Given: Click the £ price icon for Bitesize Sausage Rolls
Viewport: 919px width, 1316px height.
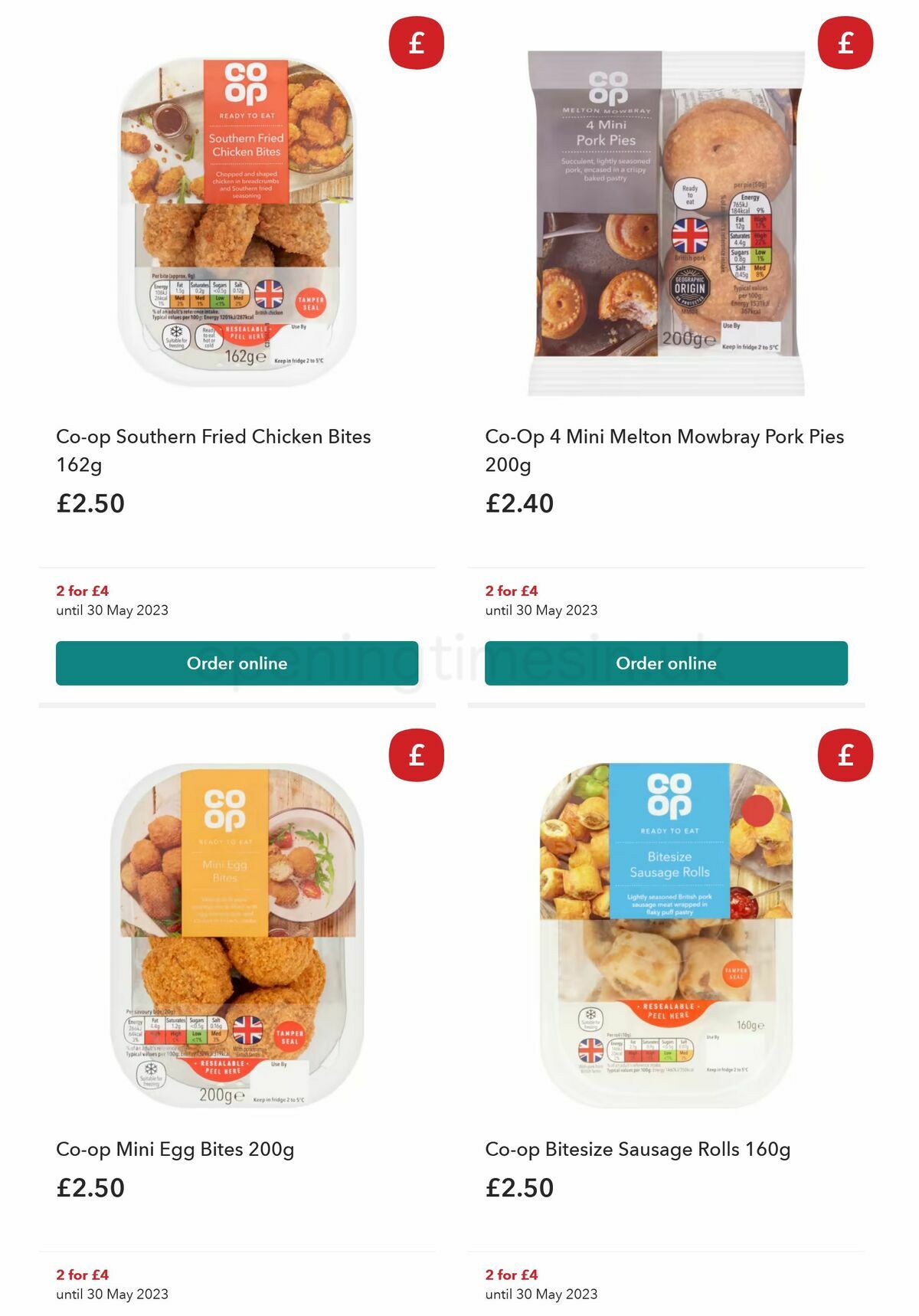Looking at the screenshot, I should tap(844, 755).
